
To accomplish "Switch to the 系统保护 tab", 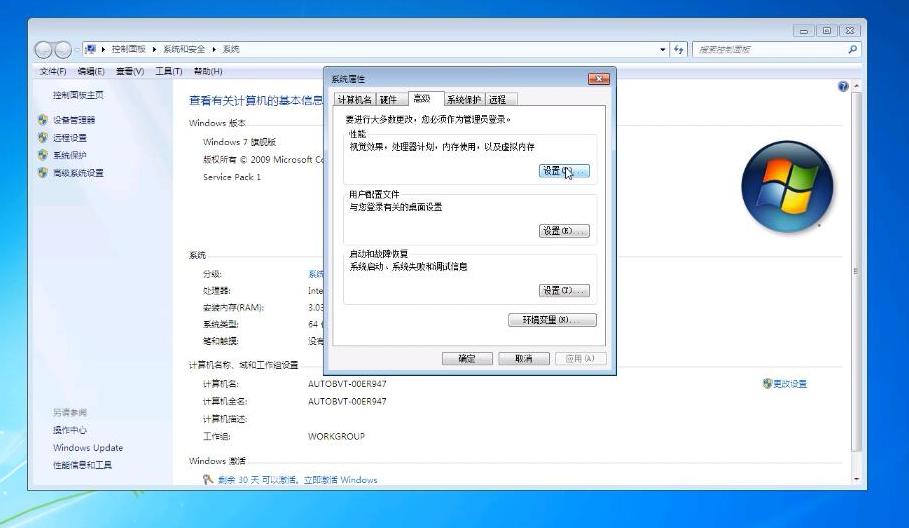I will (464, 100).
